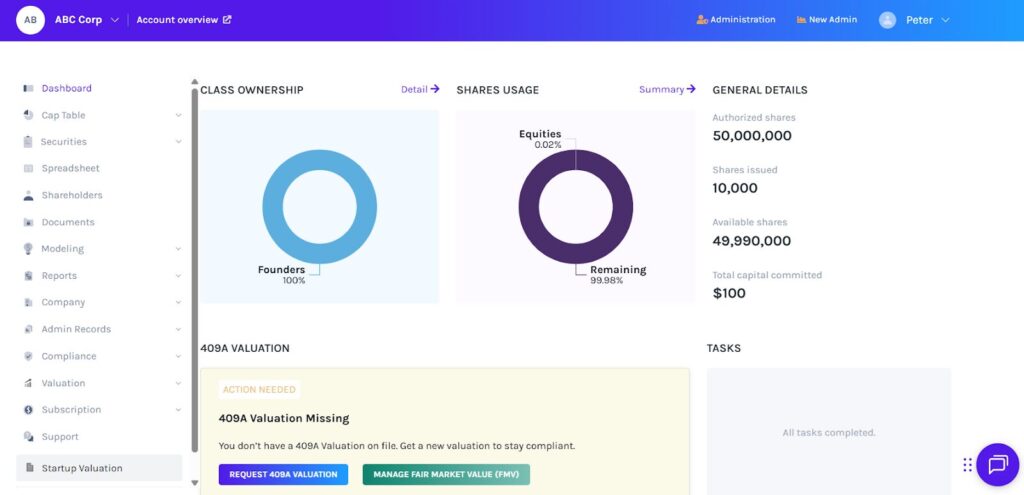
Task: Click the Compliance shield icon
Action: (x=29, y=356)
